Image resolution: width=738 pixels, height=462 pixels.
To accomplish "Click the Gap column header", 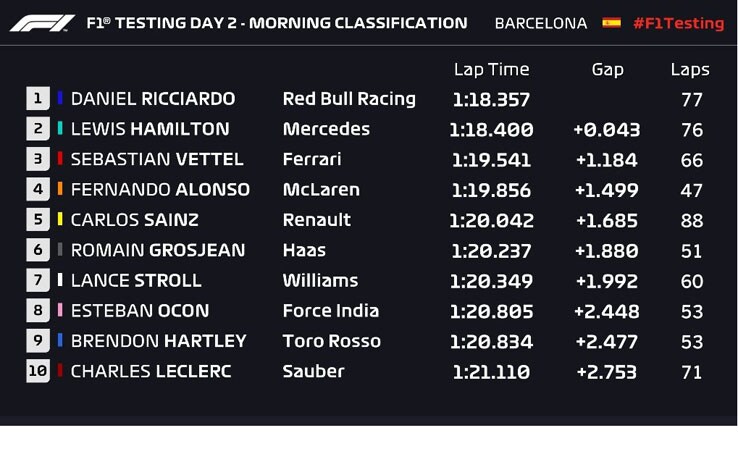I will 607,70.
